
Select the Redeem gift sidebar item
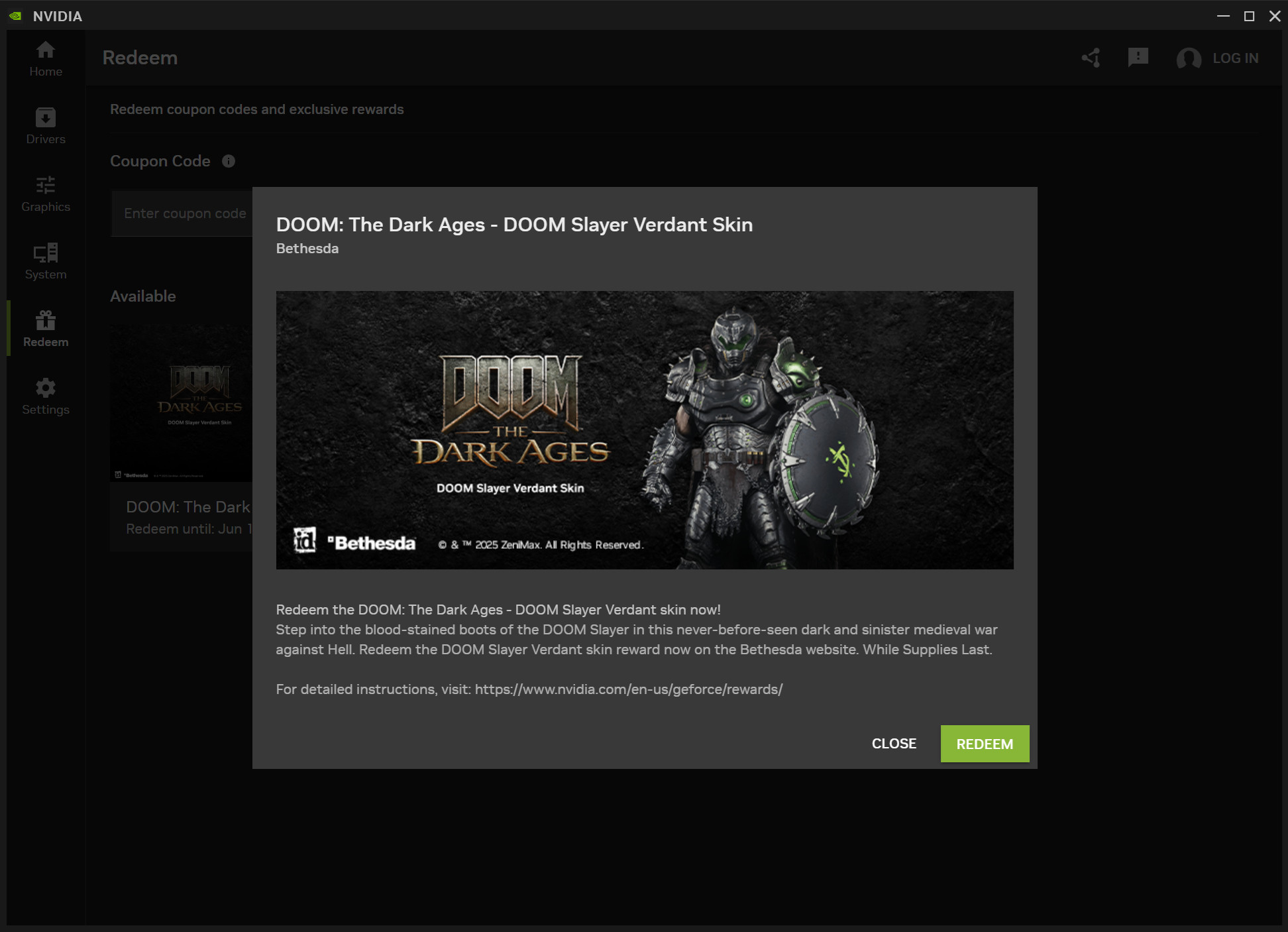pyautogui.click(x=46, y=329)
